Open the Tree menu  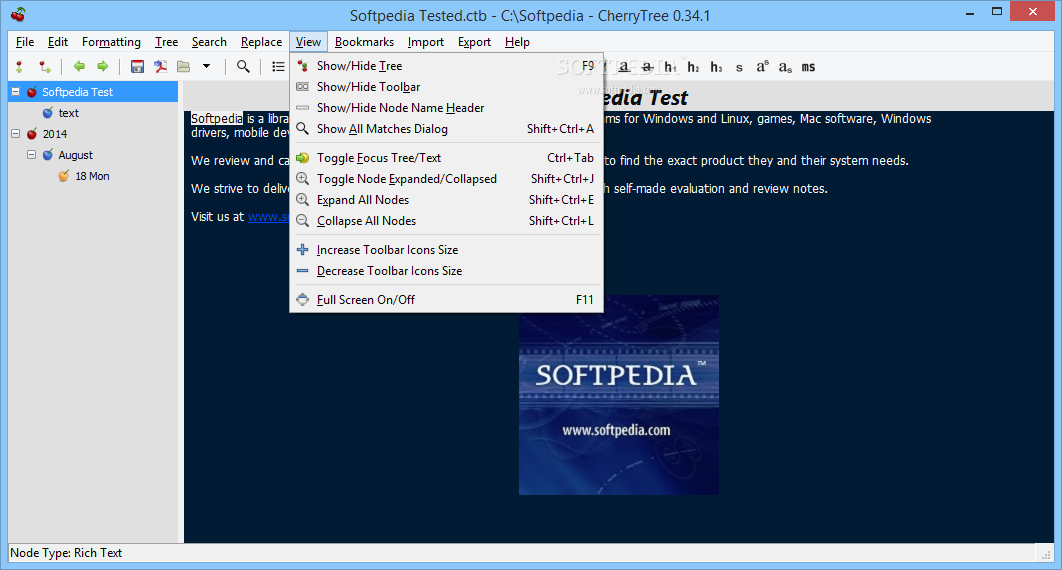166,42
